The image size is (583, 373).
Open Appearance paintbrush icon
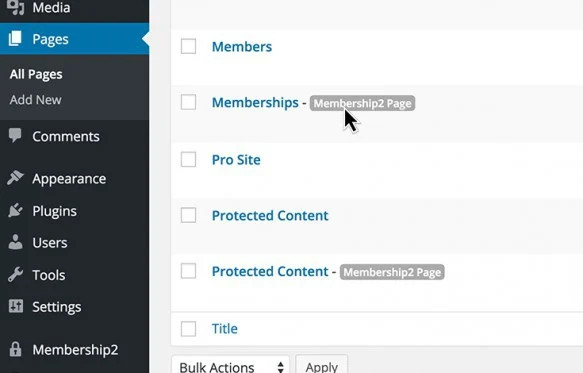(15, 178)
